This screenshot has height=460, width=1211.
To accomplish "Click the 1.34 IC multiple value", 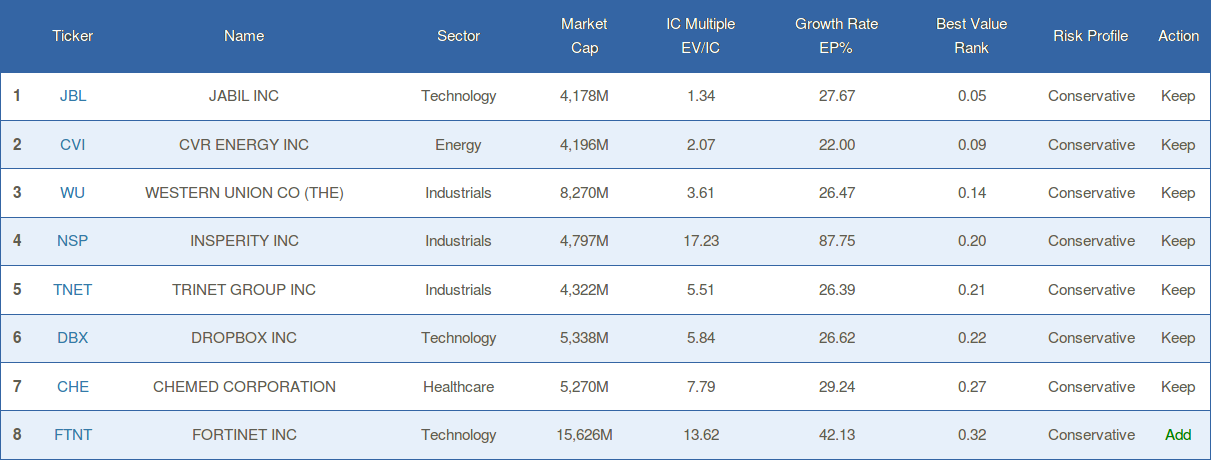I will pos(701,96).
